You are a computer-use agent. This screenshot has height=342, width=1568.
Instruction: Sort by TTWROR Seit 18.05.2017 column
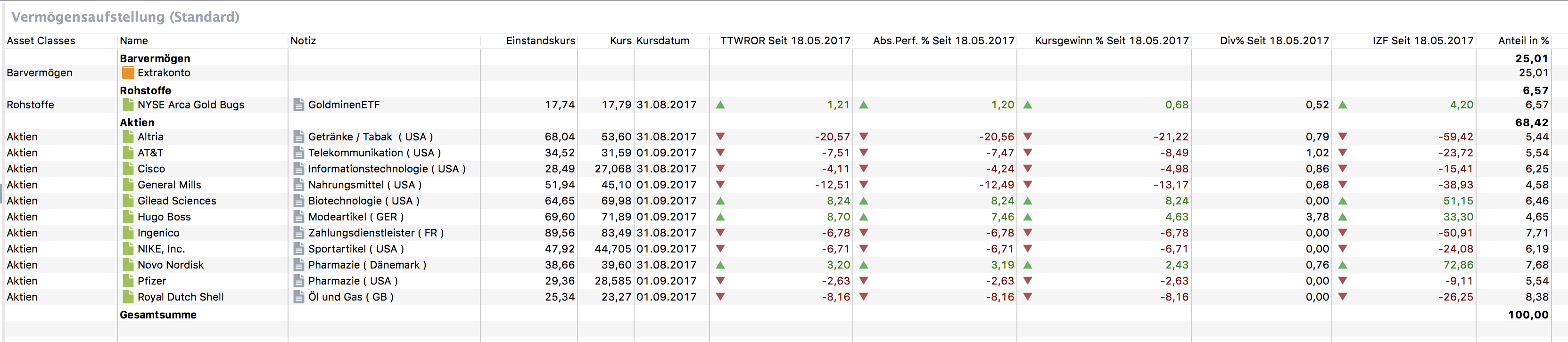click(784, 41)
